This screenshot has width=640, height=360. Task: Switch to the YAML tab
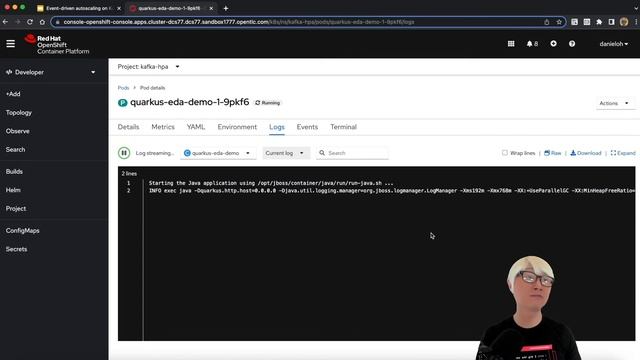tap(196, 127)
